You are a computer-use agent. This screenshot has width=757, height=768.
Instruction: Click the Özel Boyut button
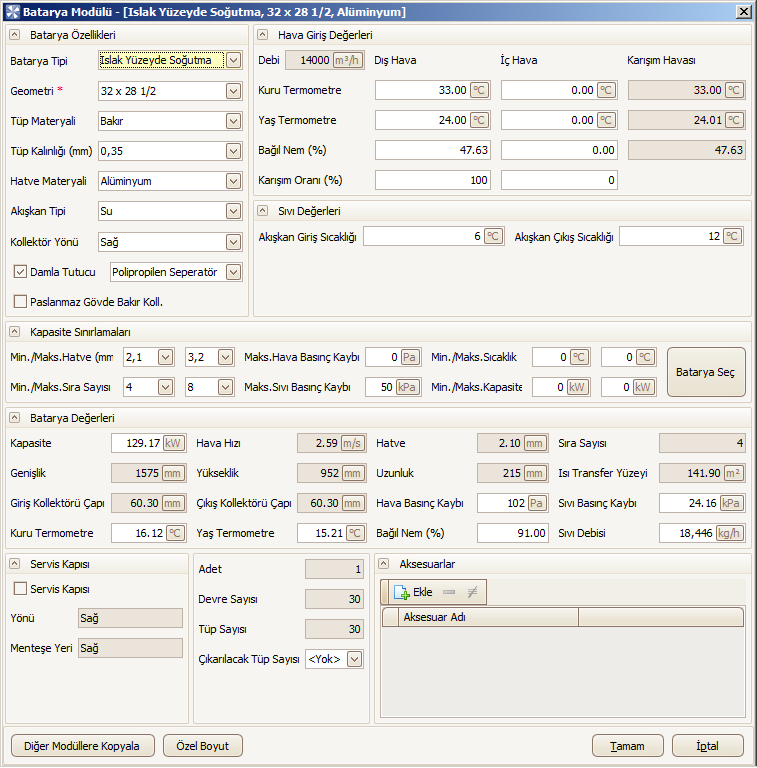[203, 745]
